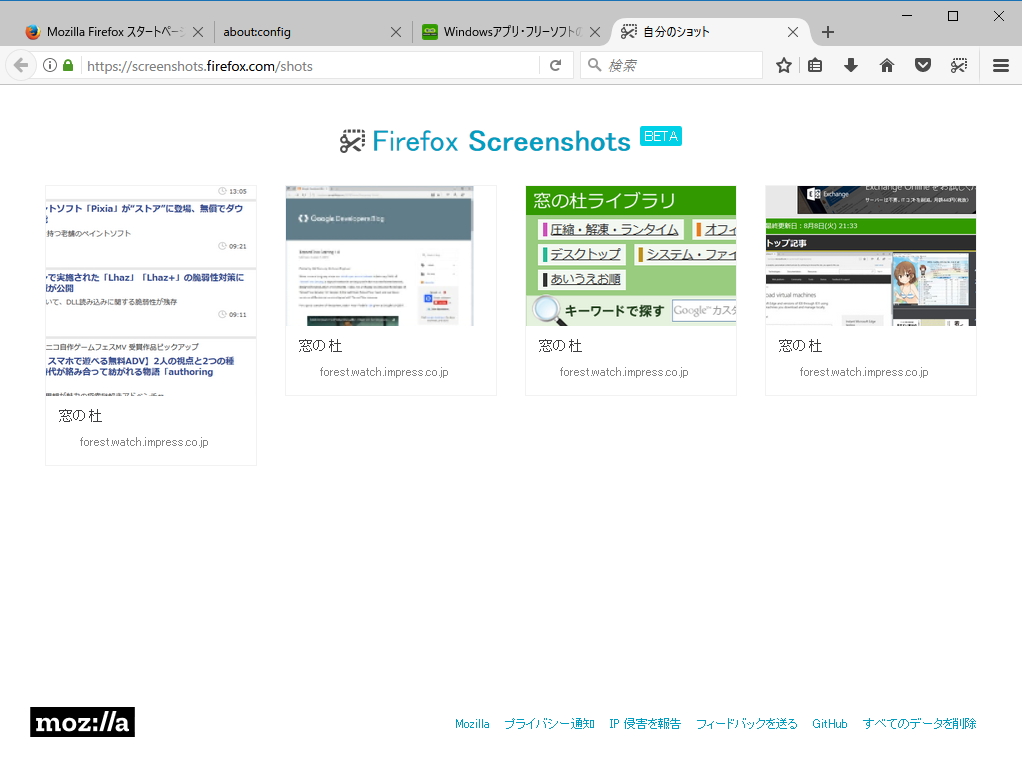Show bookmarks list icon

pos(815,65)
